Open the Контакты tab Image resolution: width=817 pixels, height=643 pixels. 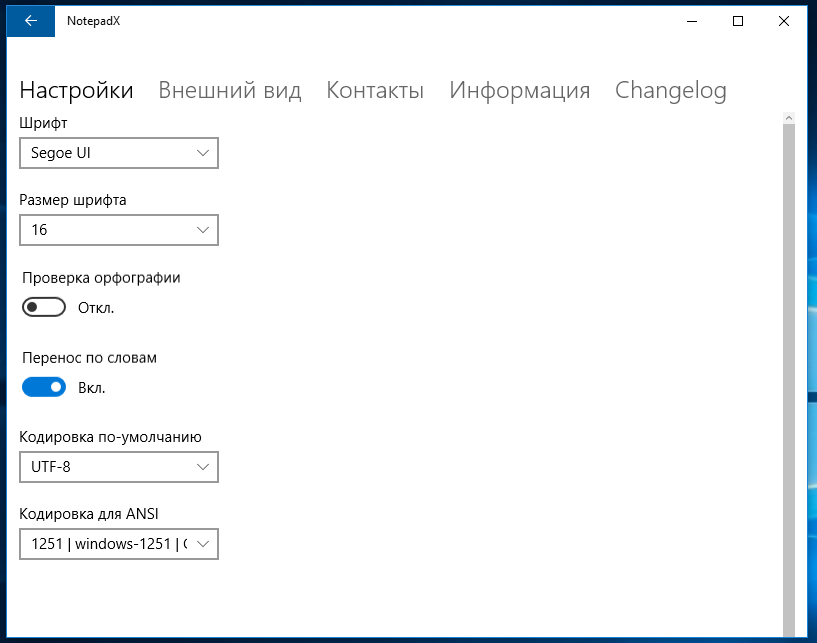click(375, 90)
